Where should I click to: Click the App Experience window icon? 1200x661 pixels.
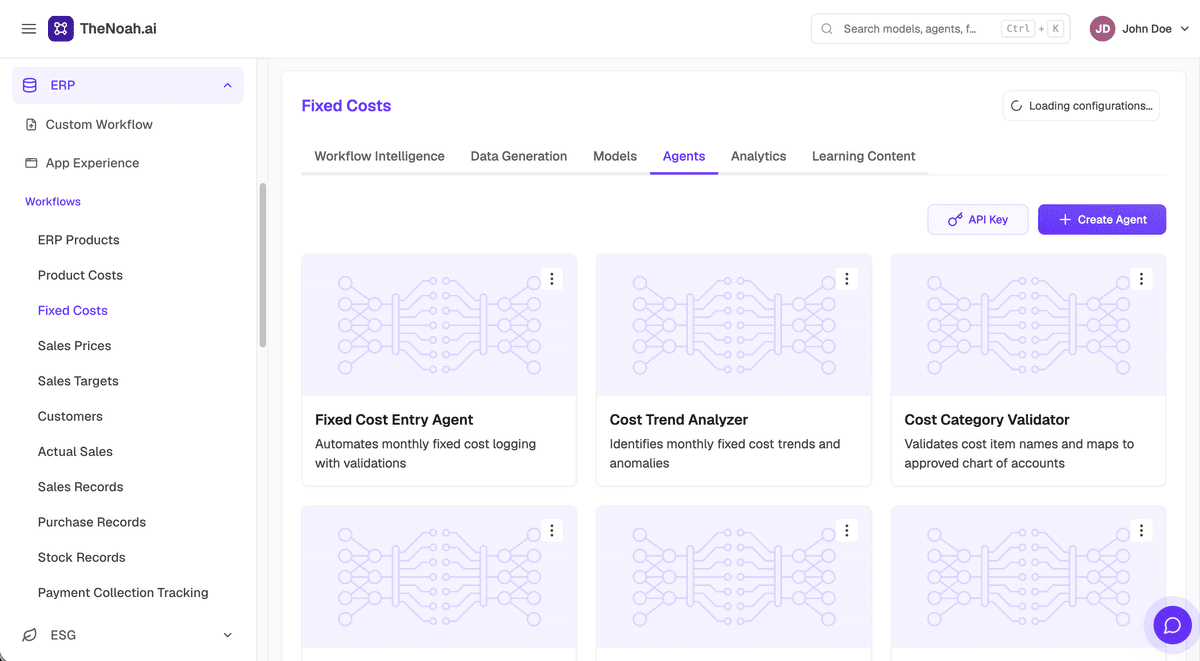click(x=31, y=163)
